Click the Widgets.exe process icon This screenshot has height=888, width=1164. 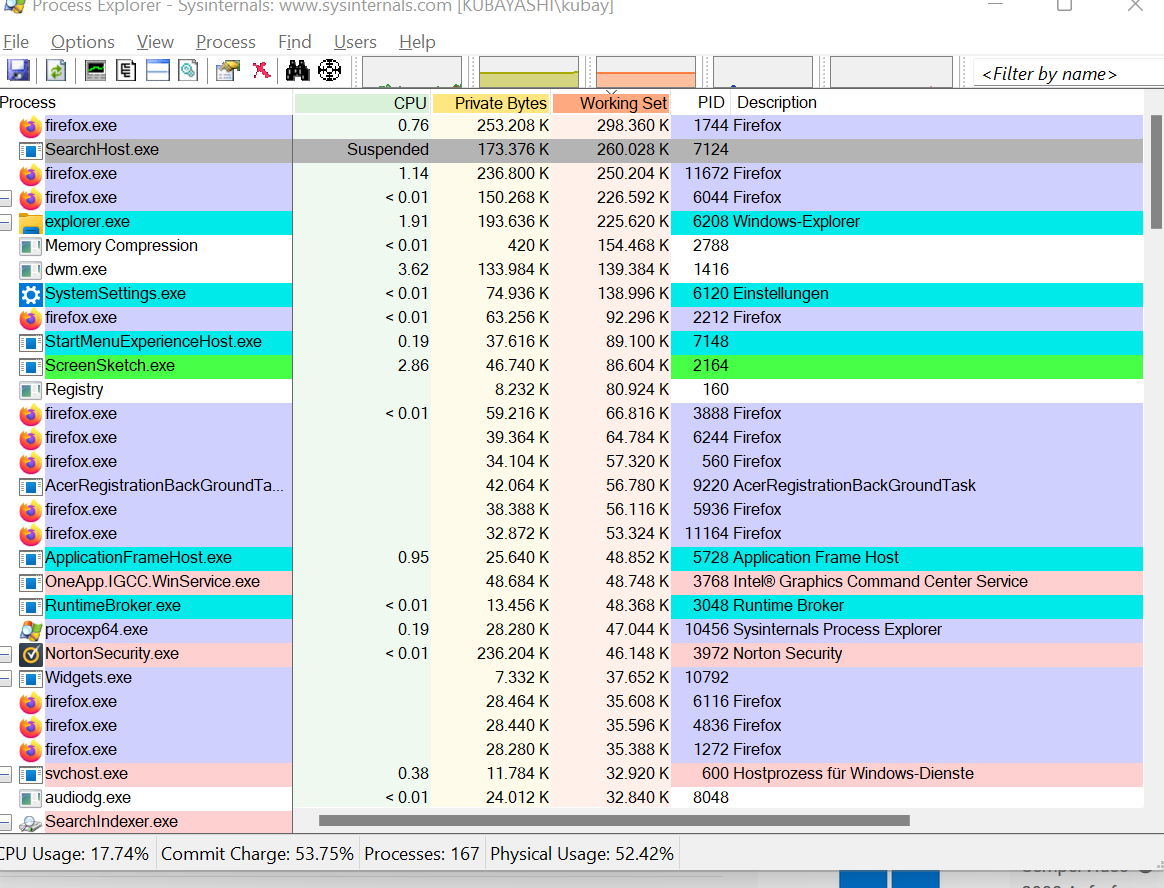30,679
